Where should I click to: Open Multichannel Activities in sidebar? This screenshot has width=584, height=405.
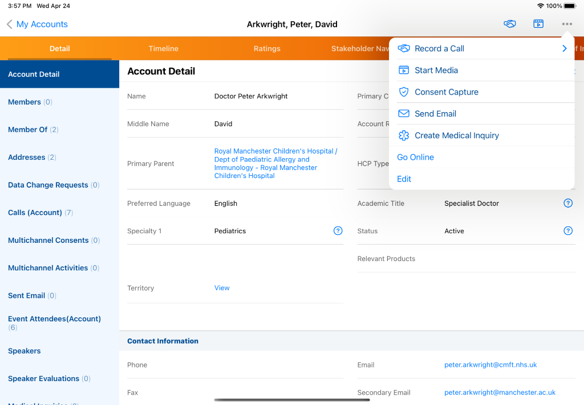pos(60,268)
